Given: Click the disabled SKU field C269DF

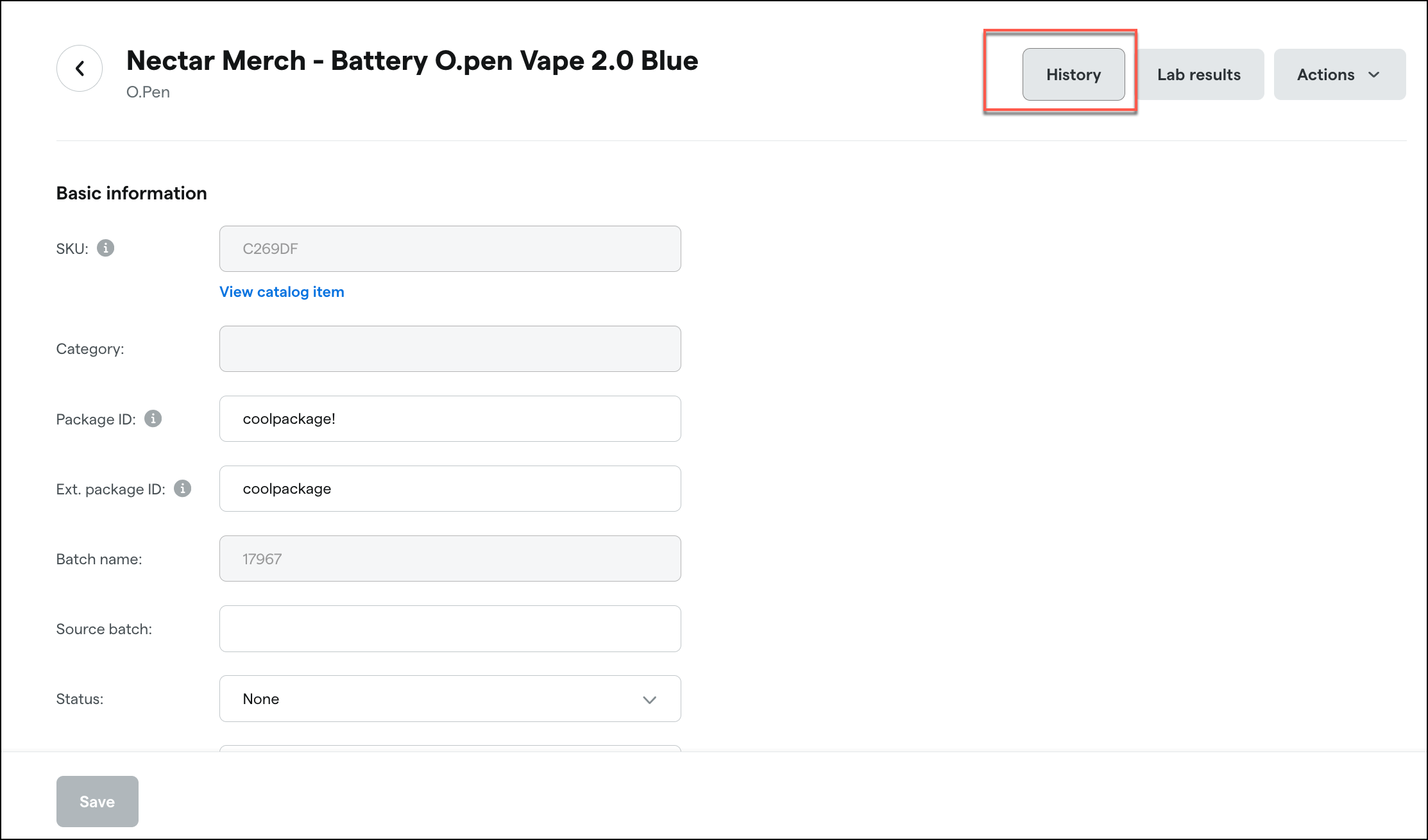Looking at the screenshot, I should [450, 249].
